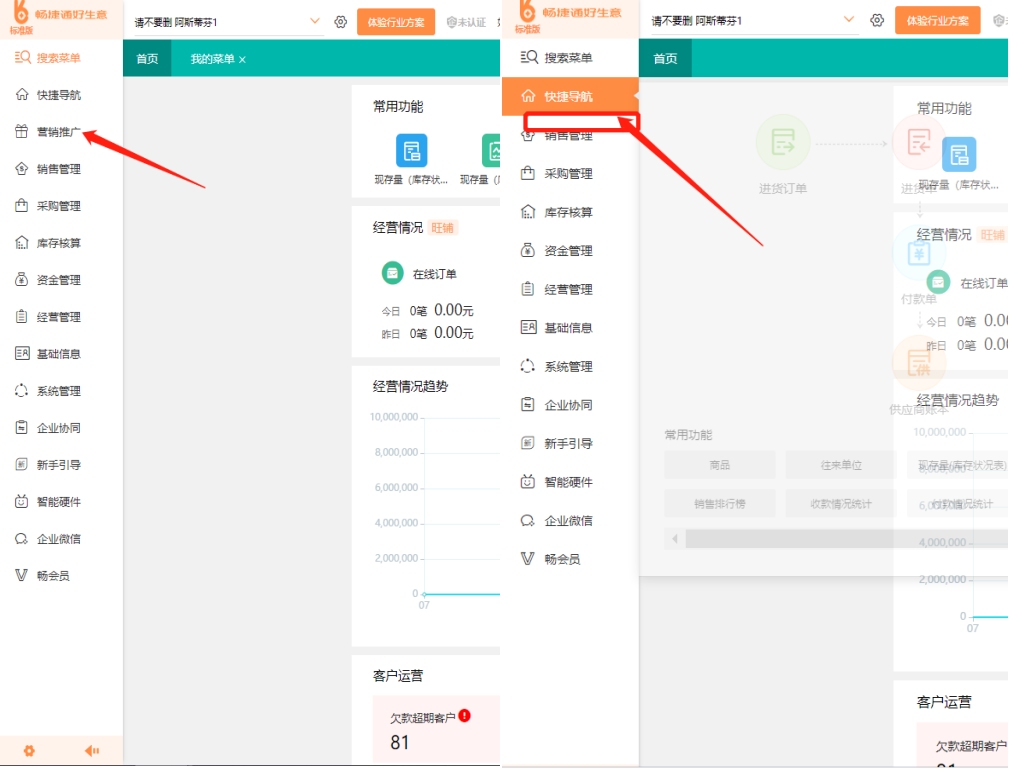The image size is (1032, 774).
Task: Click the red overdue alert icon beside 欠款超期客户
Action: [465, 716]
